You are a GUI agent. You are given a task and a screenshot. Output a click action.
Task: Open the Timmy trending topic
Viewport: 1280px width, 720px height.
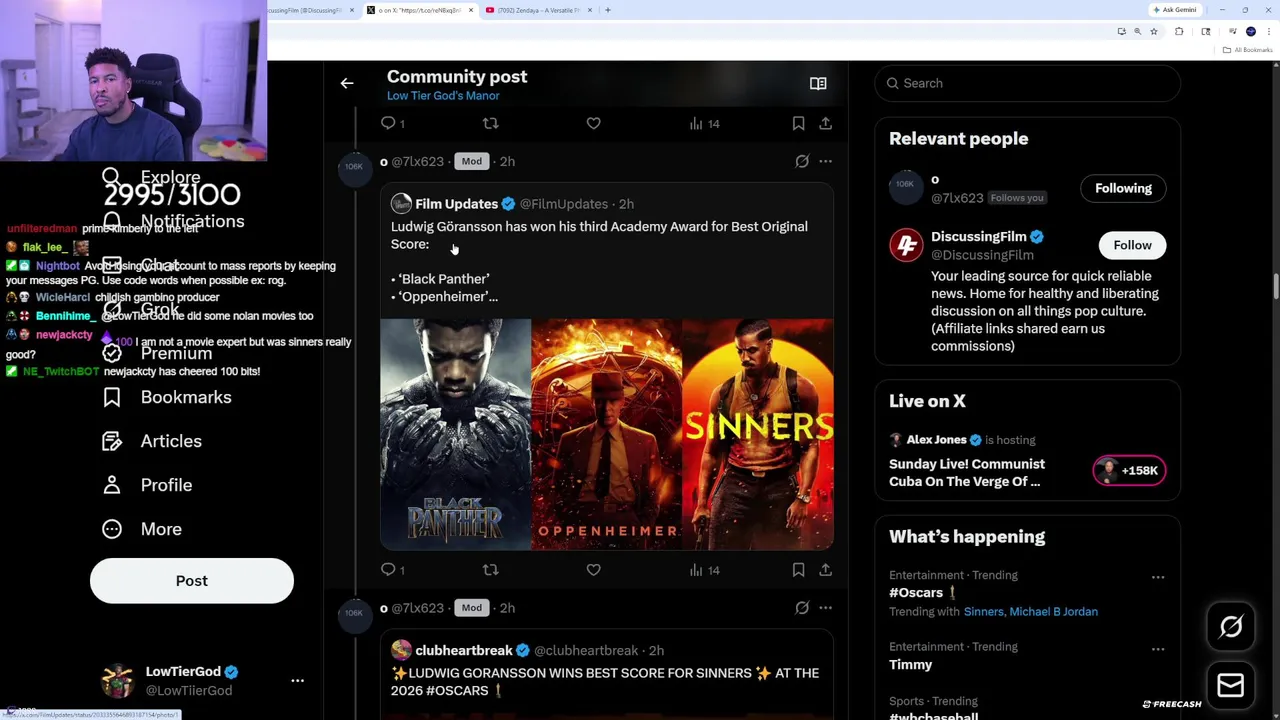tap(910, 665)
